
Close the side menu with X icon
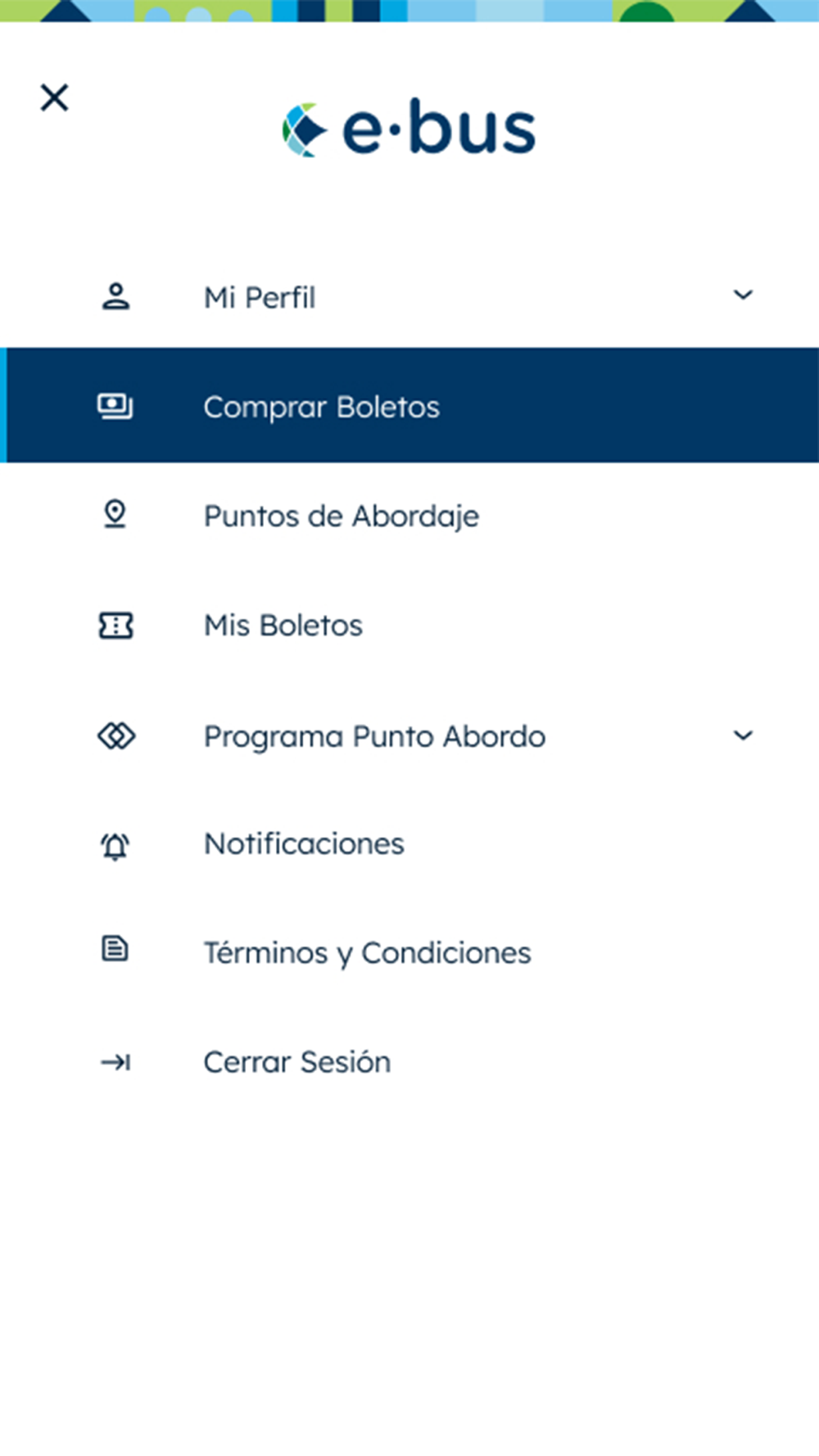pos(55,98)
